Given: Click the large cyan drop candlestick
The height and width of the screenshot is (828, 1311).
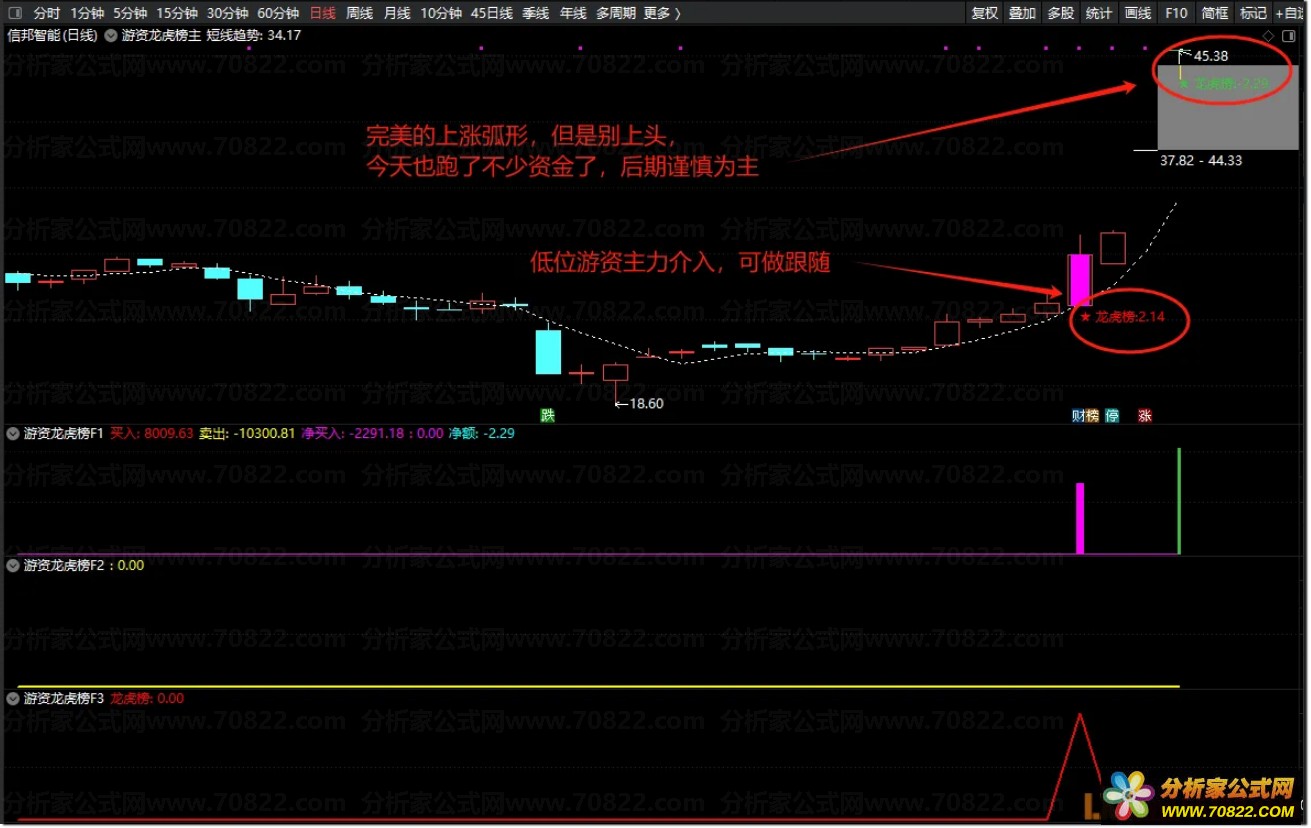Looking at the screenshot, I should [548, 352].
